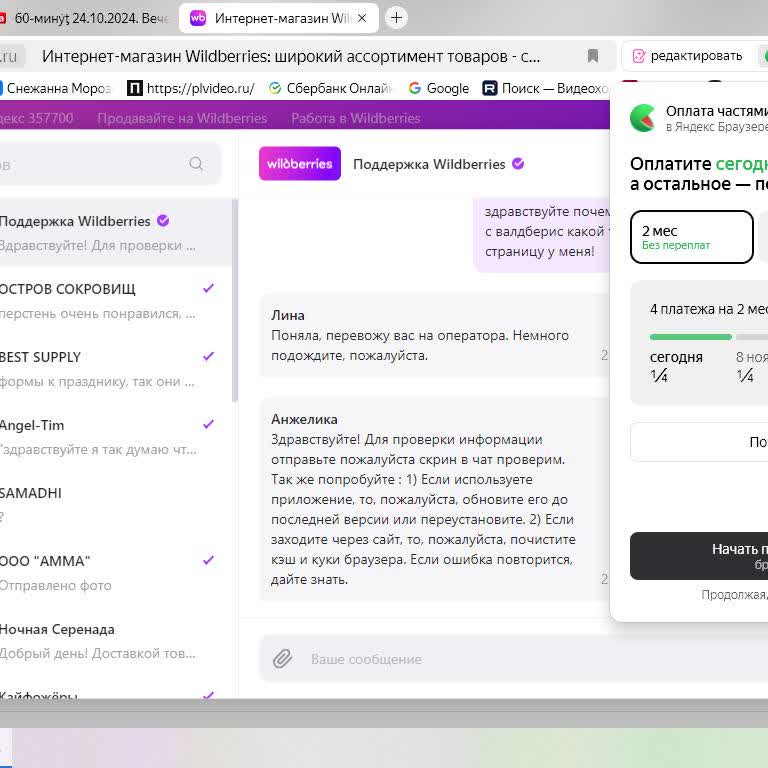This screenshot has width=768, height=768.
Task: Click the Анжелика message text
Action: point(423,509)
